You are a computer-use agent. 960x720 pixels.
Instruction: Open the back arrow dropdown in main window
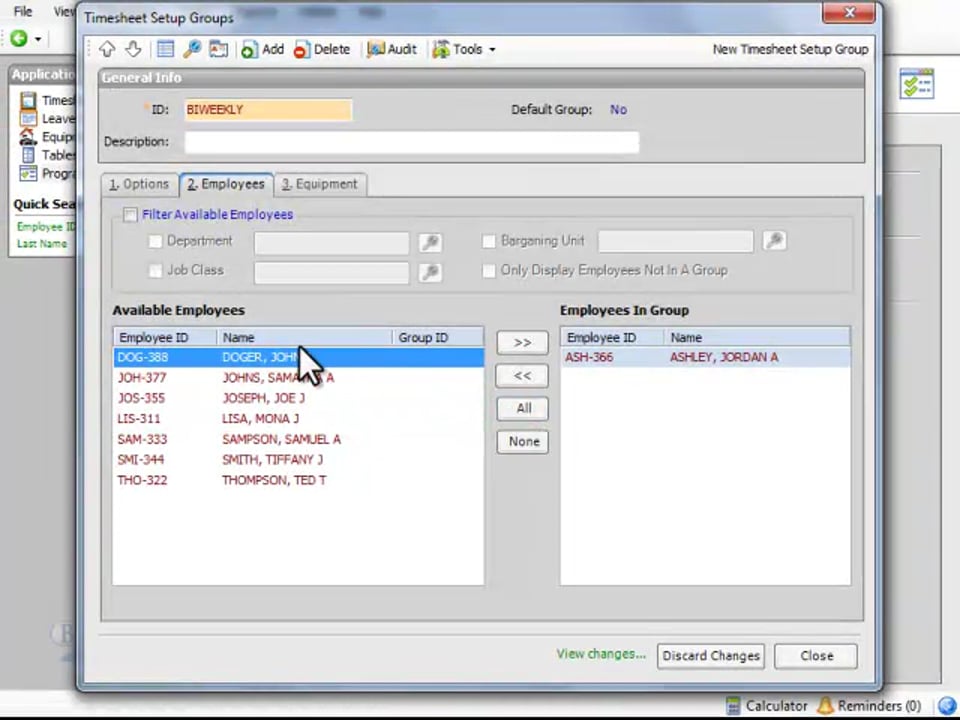(38, 39)
